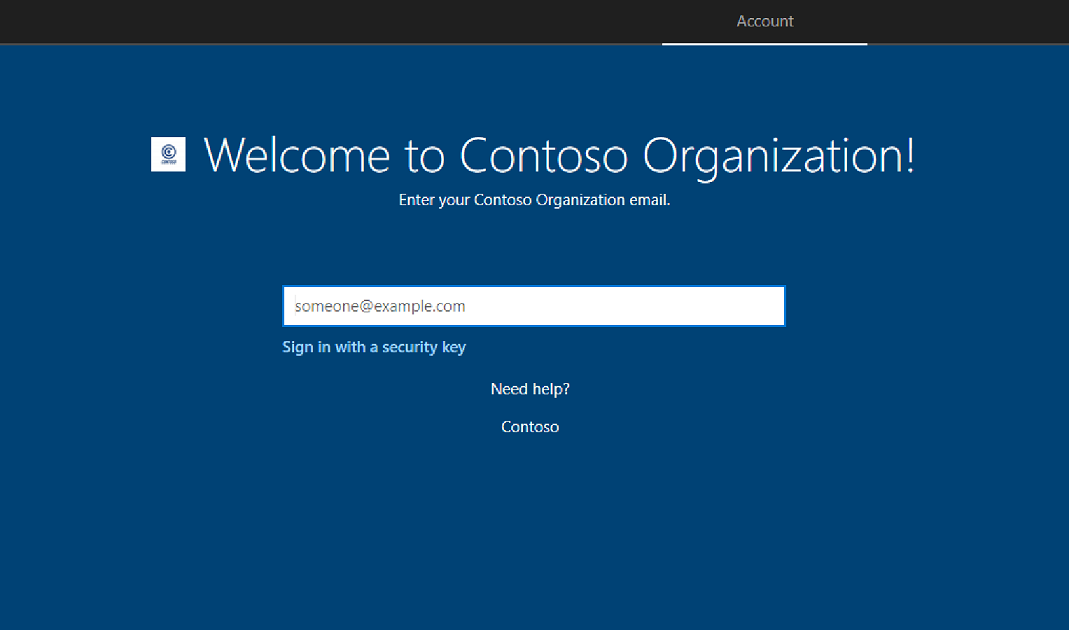Select the Contoso Organization email prompt text
The image size is (1069, 630).
533,199
